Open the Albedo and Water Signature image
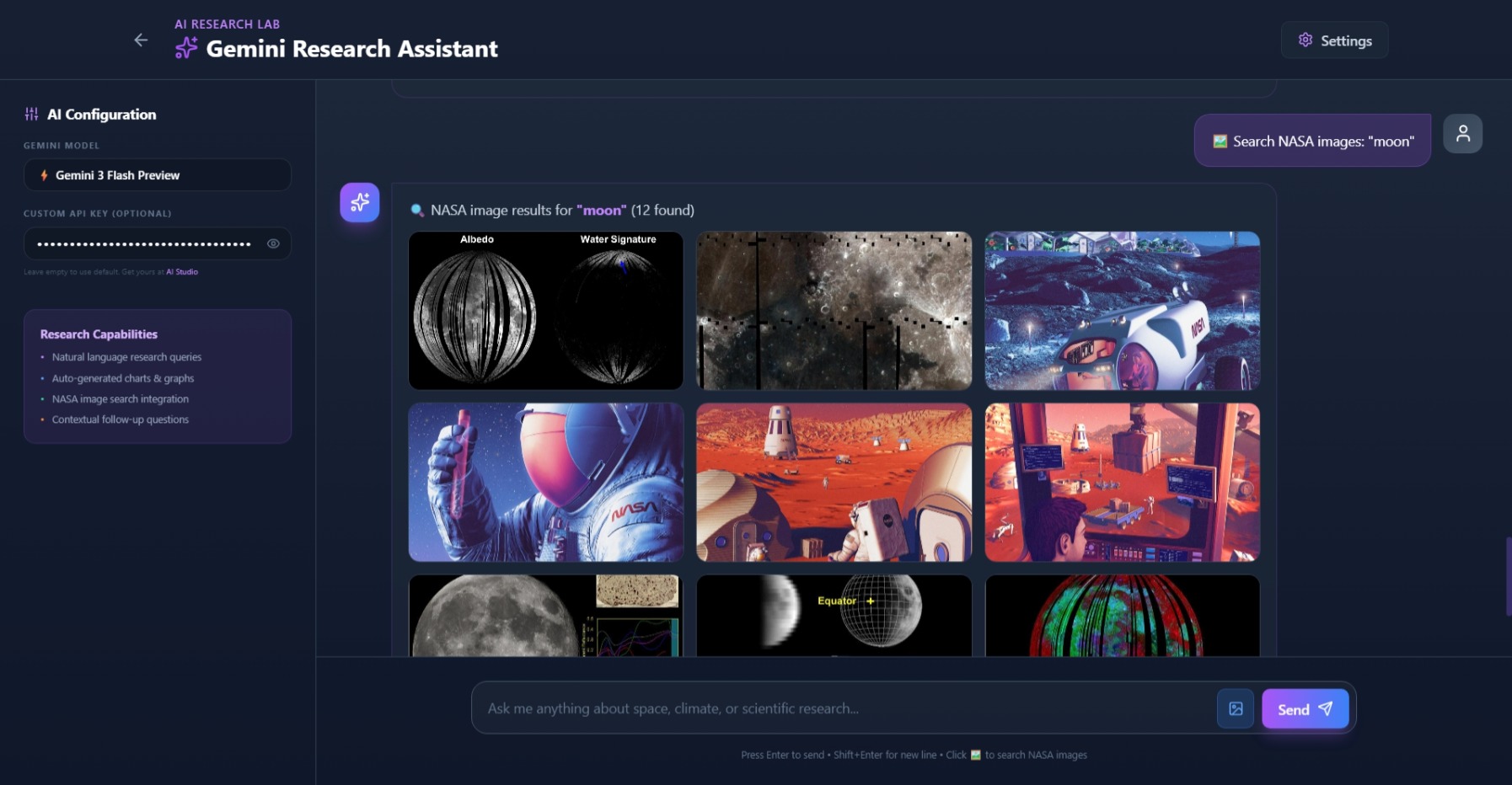 [546, 311]
